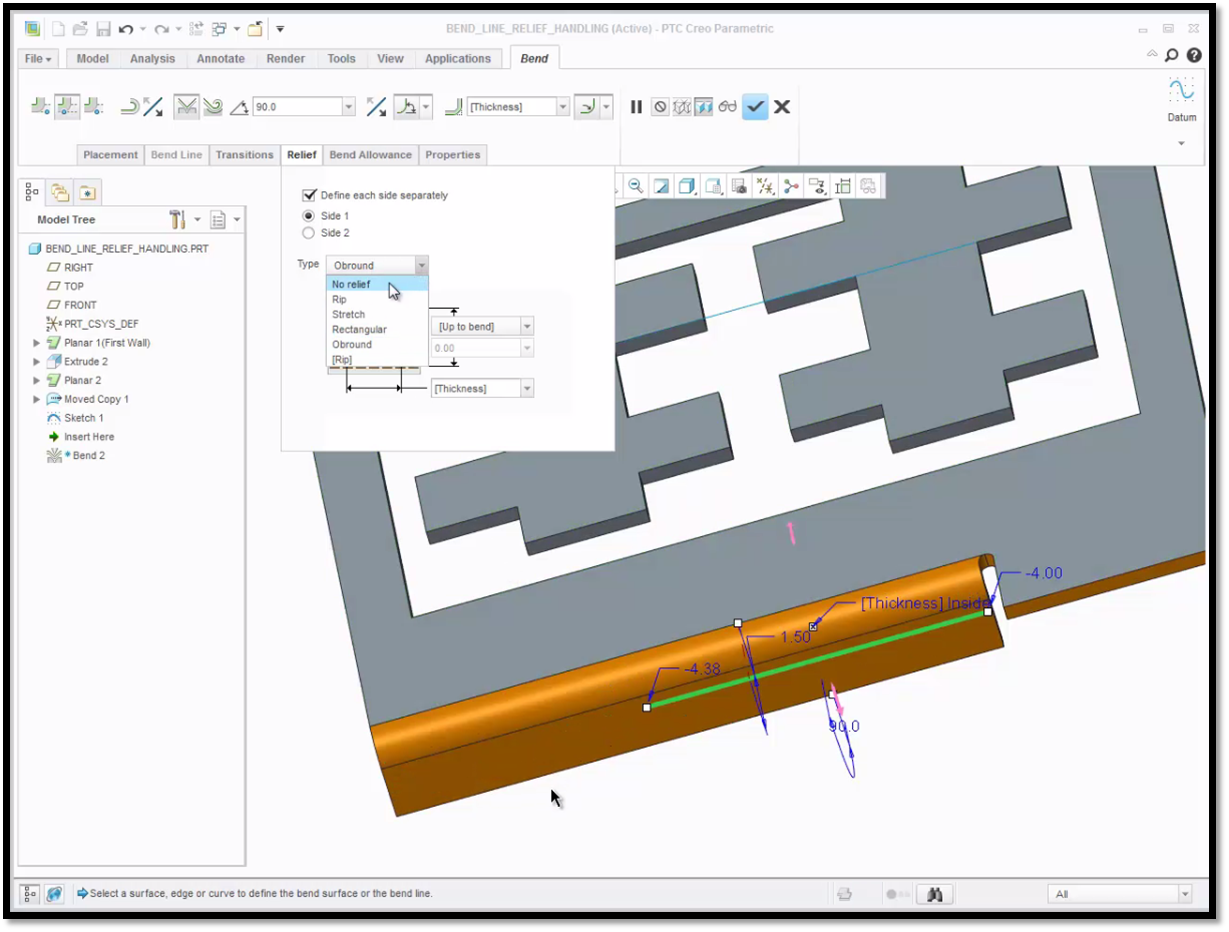Click the Zoom out icon in graphics toolbar
1229x932 pixels.
635,186
